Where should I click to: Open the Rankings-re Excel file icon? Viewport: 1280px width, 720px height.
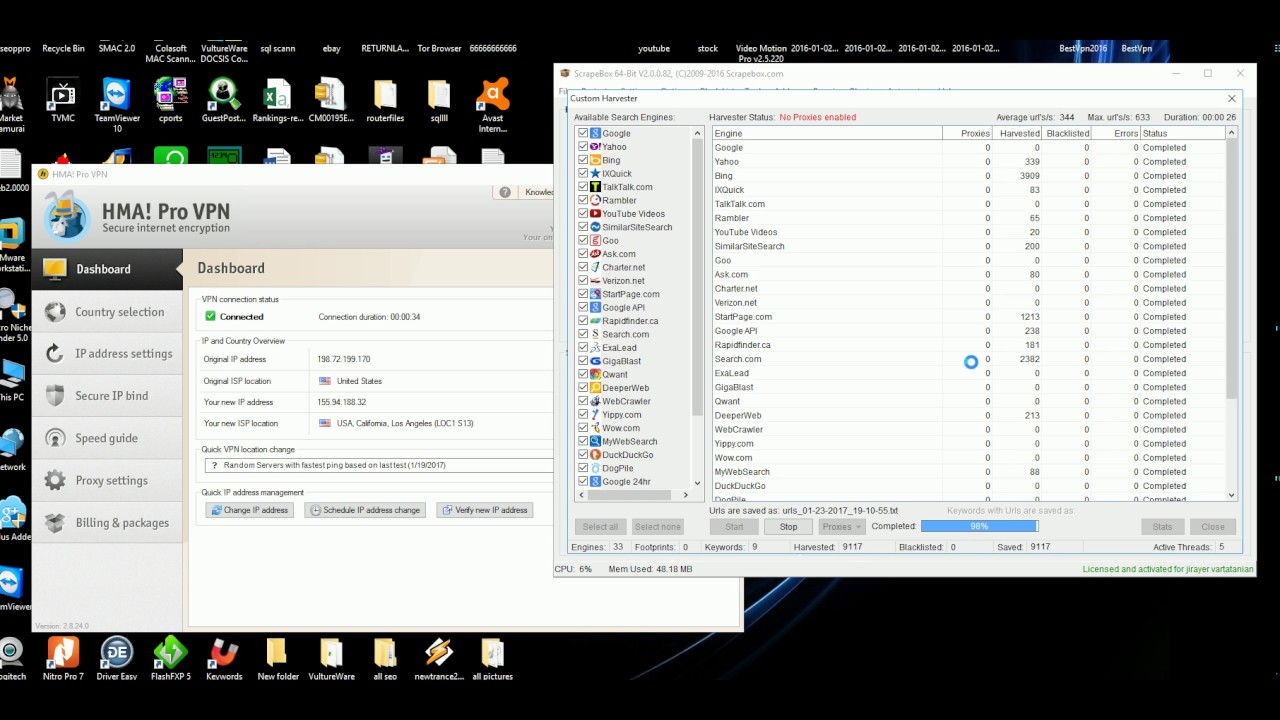click(x=277, y=100)
